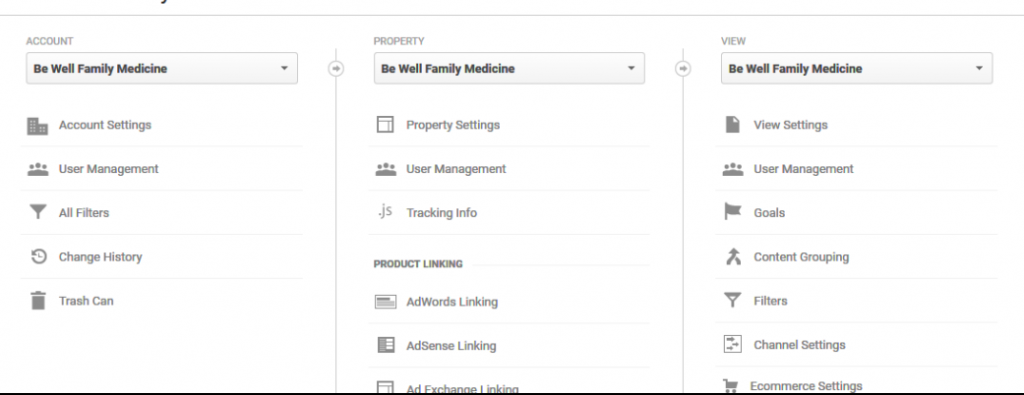Click arrow connector between Account and Property
Image resolution: width=1024 pixels, height=395 pixels.
coord(336,68)
